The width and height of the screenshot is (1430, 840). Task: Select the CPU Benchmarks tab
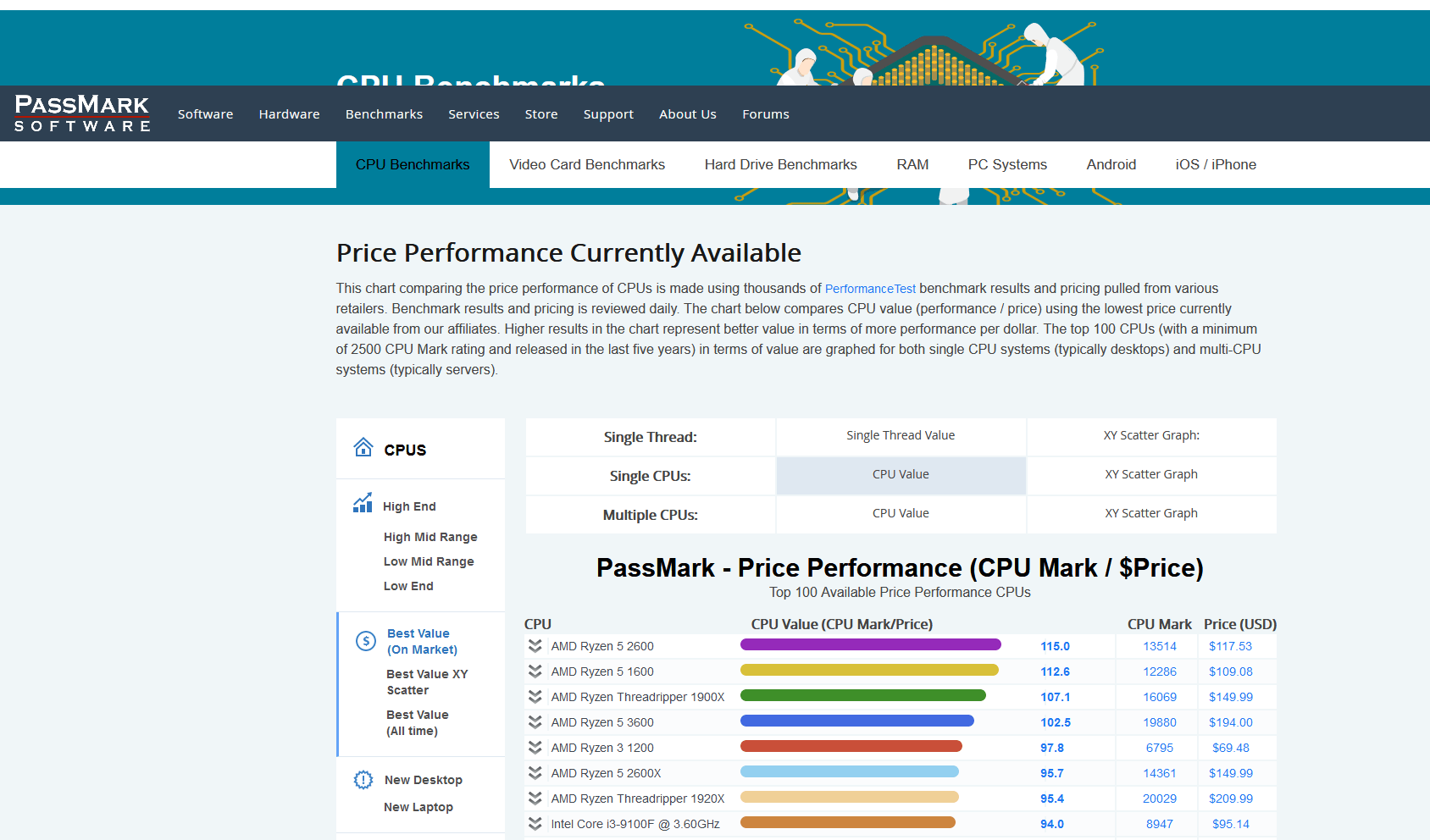[413, 164]
